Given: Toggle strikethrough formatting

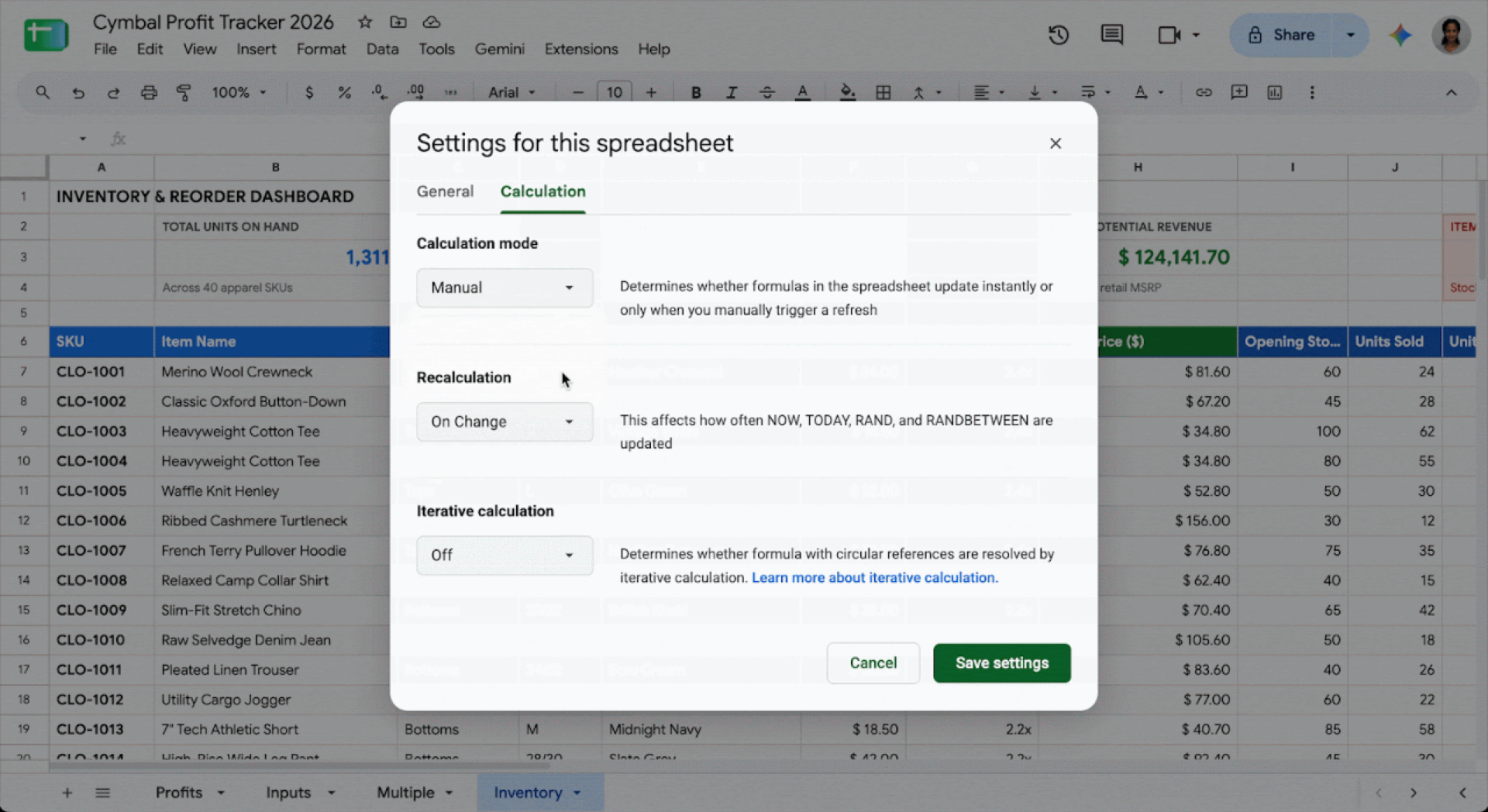Looking at the screenshot, I should (767, 92).
